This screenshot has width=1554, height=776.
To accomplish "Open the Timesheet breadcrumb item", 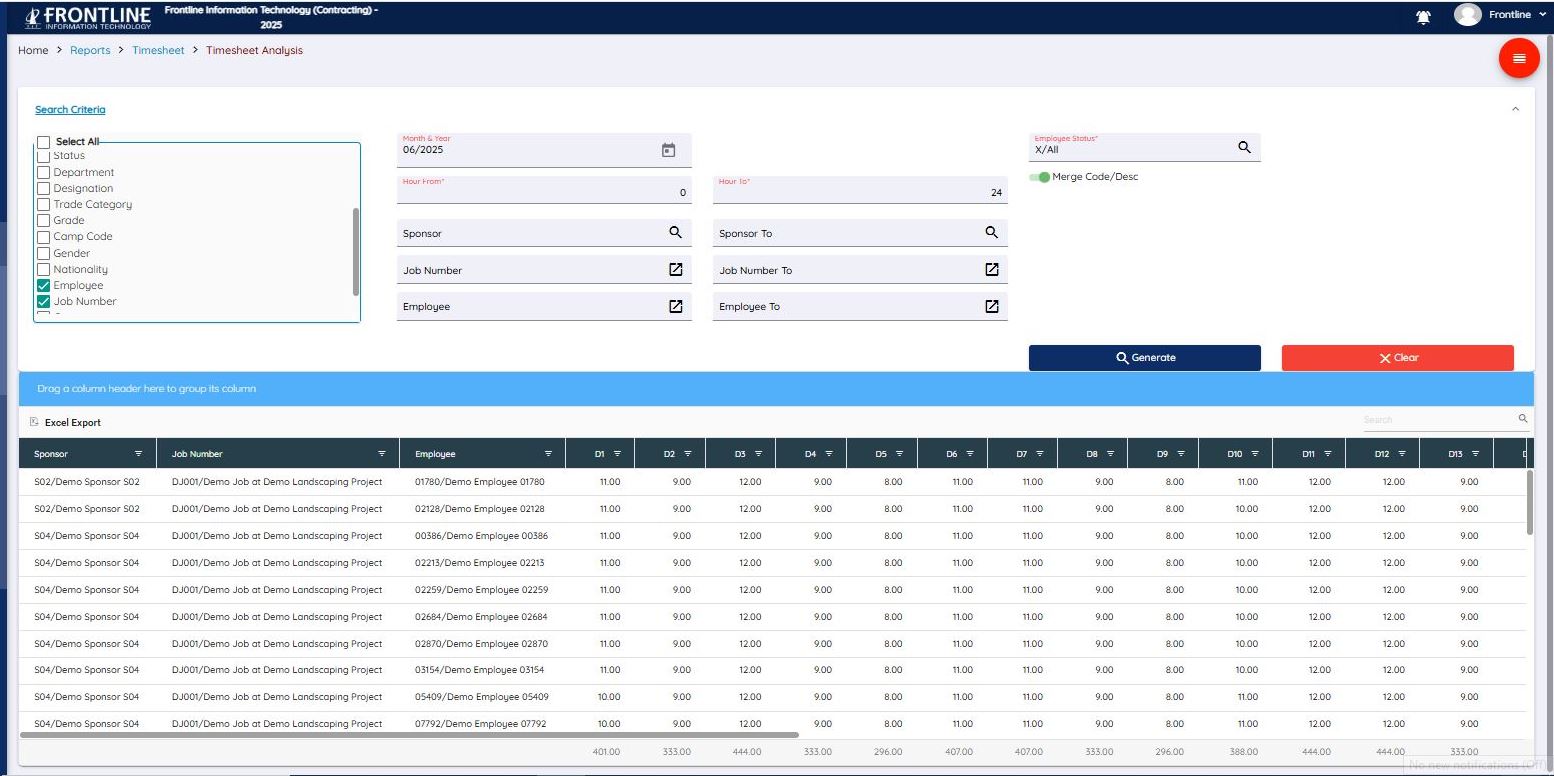I will coord(158,50).
